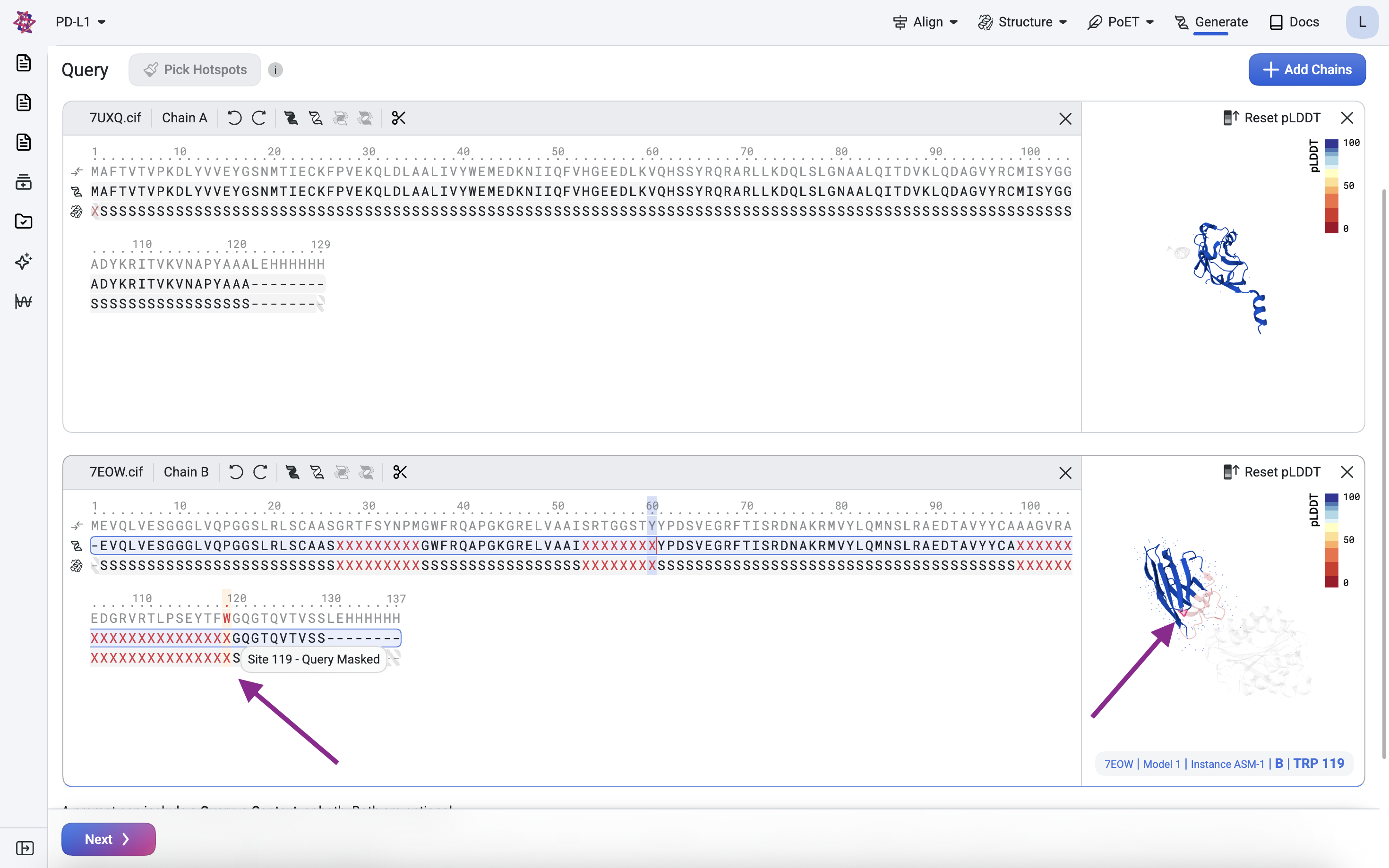Click the Chain B label
The width and height of the screenshot is (1389, 868).
[x=186, y=472]
